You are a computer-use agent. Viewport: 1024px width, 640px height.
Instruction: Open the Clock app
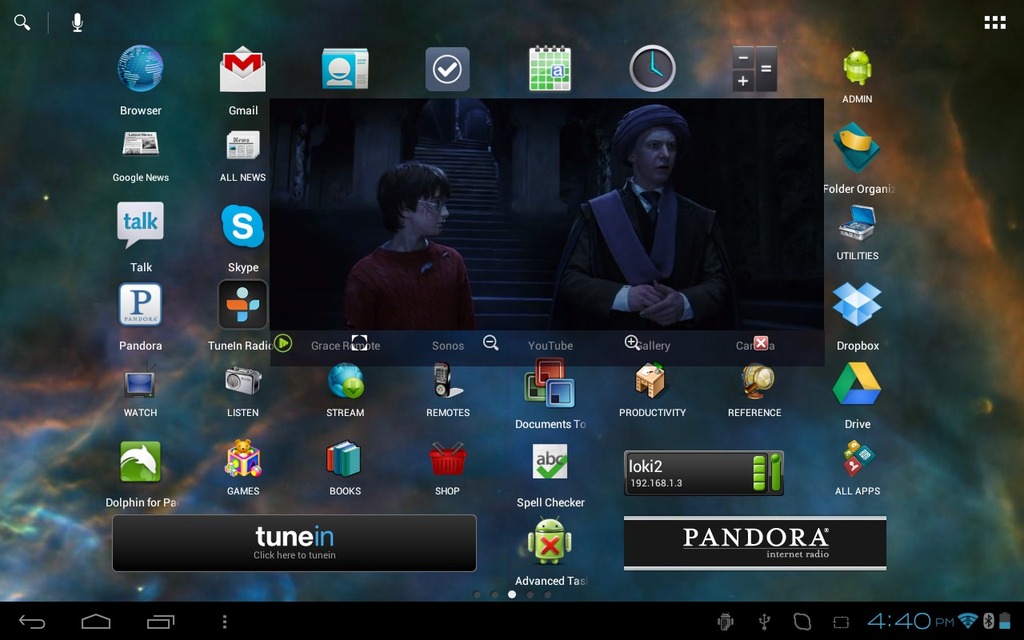pos(652,69)
